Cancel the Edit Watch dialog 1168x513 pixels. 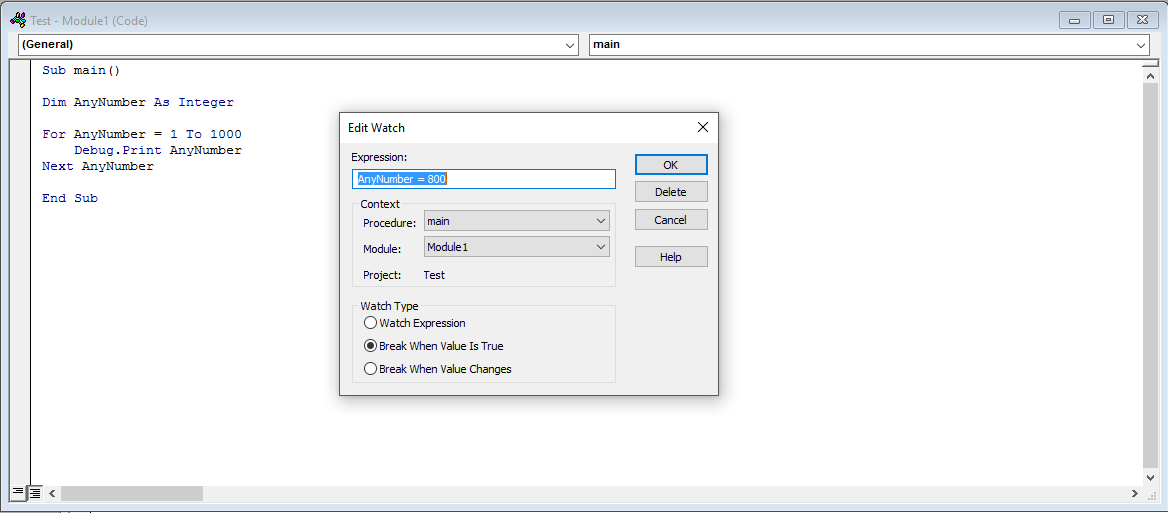[671, 220]
